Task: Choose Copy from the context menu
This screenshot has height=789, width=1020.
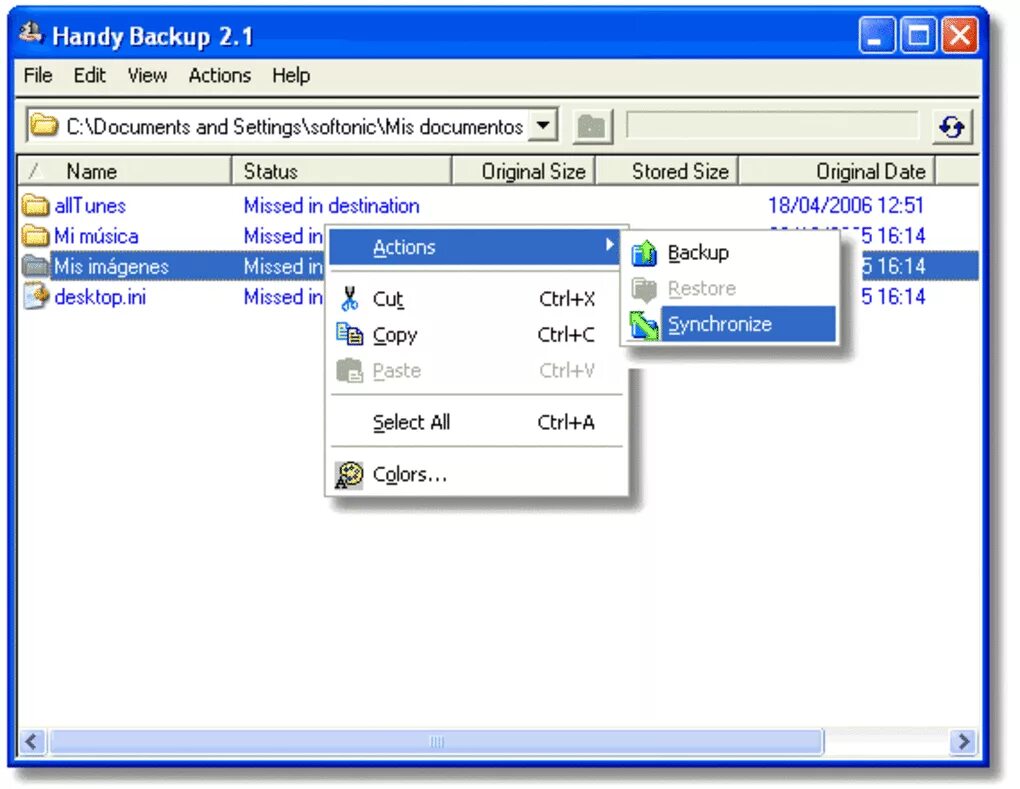Action: coord(476,334)
